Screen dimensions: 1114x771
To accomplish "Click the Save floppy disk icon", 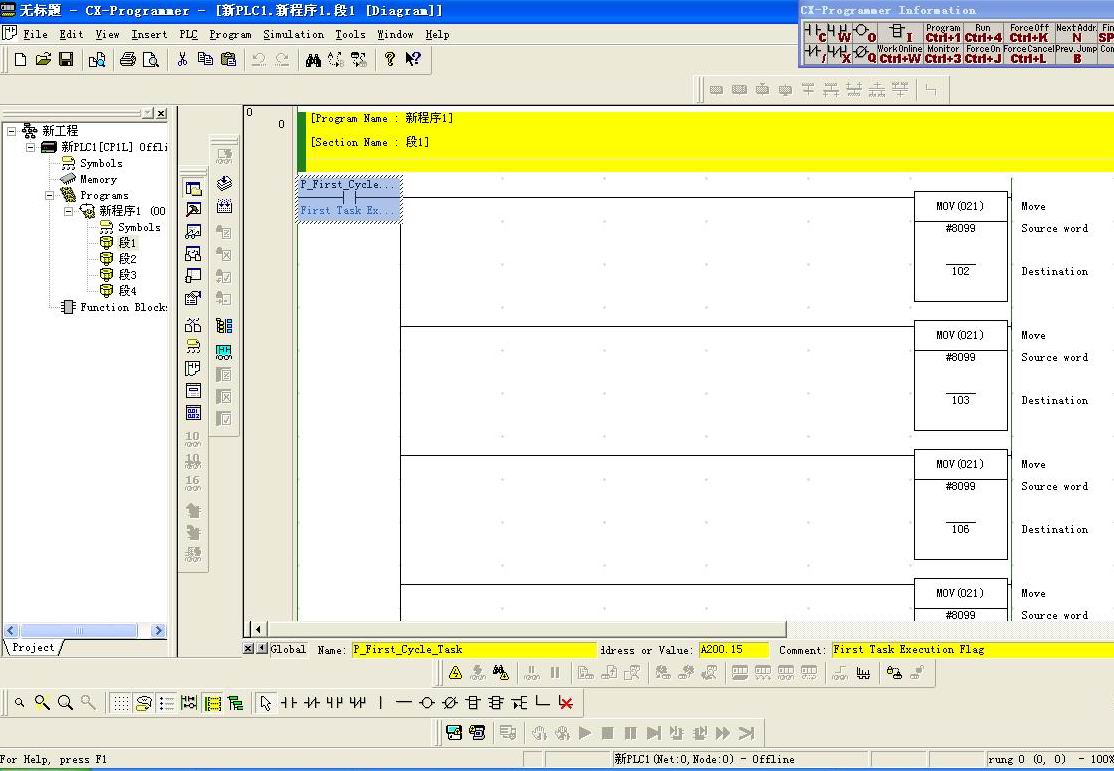I will 66,60.
